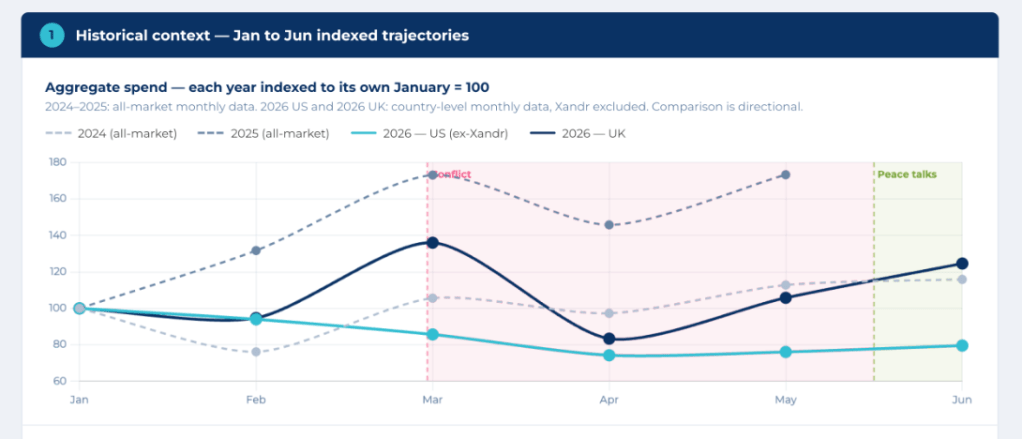Select the 2024 June data point
Screen dimensions: 1022x439
[962, 279]
